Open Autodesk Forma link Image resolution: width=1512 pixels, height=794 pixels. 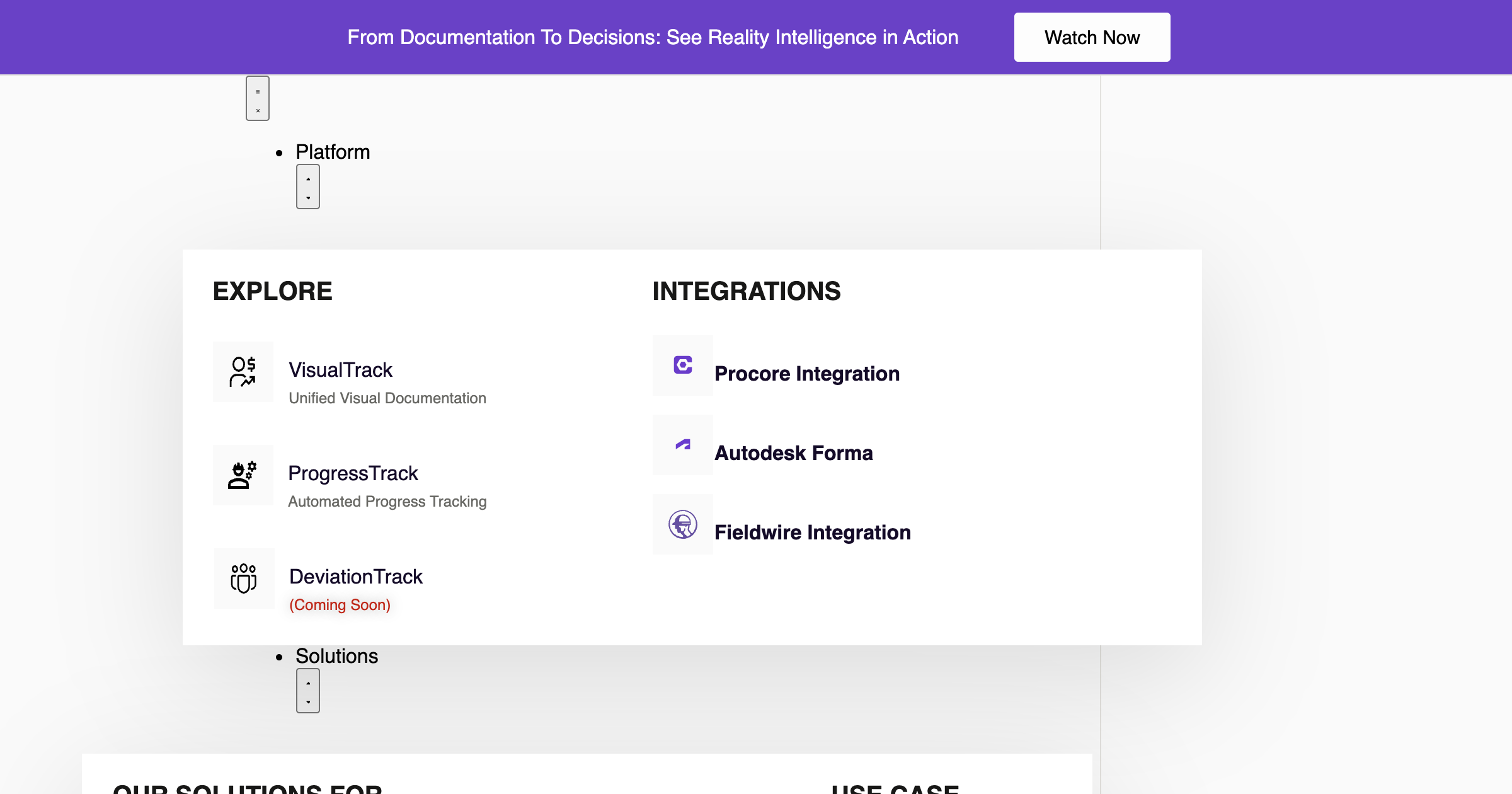[x=794, y=453]
